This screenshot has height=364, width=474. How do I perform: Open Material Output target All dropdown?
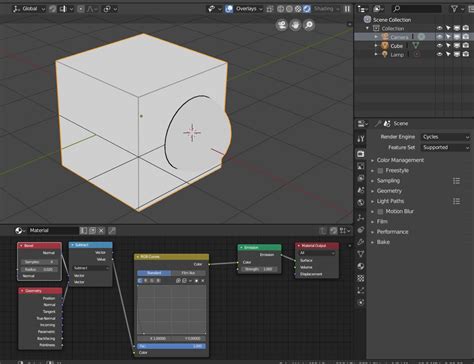pyautogui.click(x=317, y=253)
